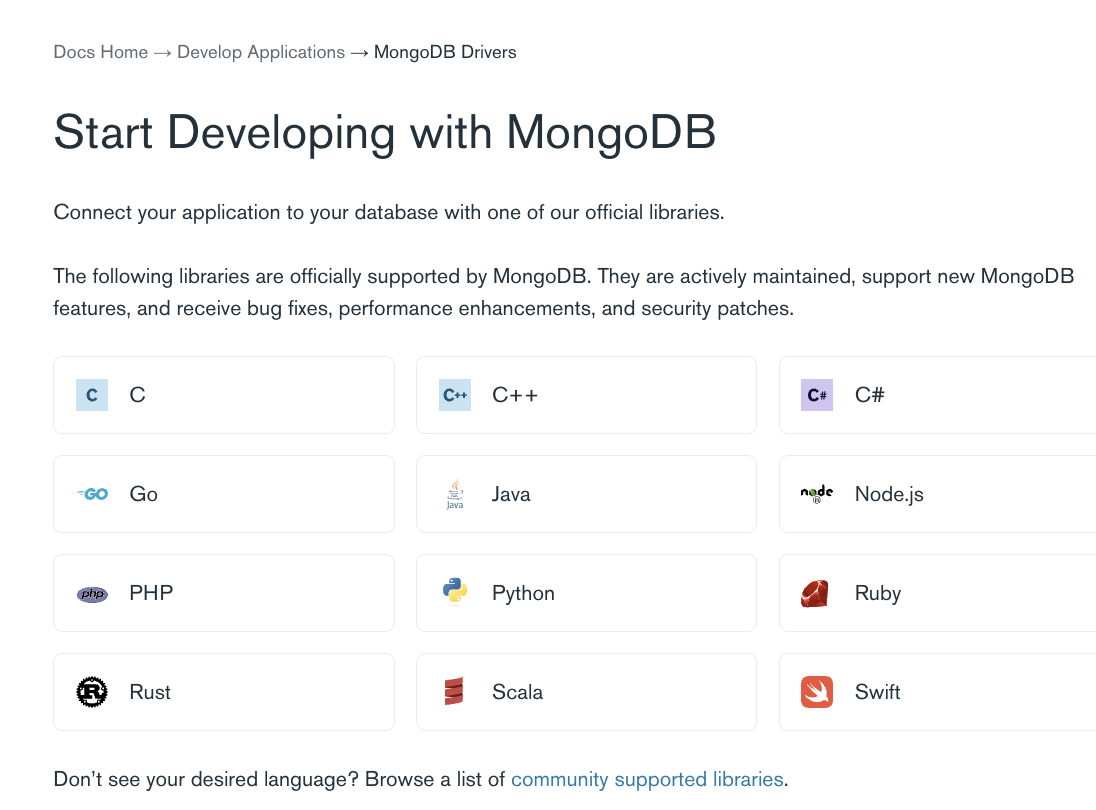Screen dimensions: 1096x810
Task: Click the Scala logo icon
Action: (454, 691)
